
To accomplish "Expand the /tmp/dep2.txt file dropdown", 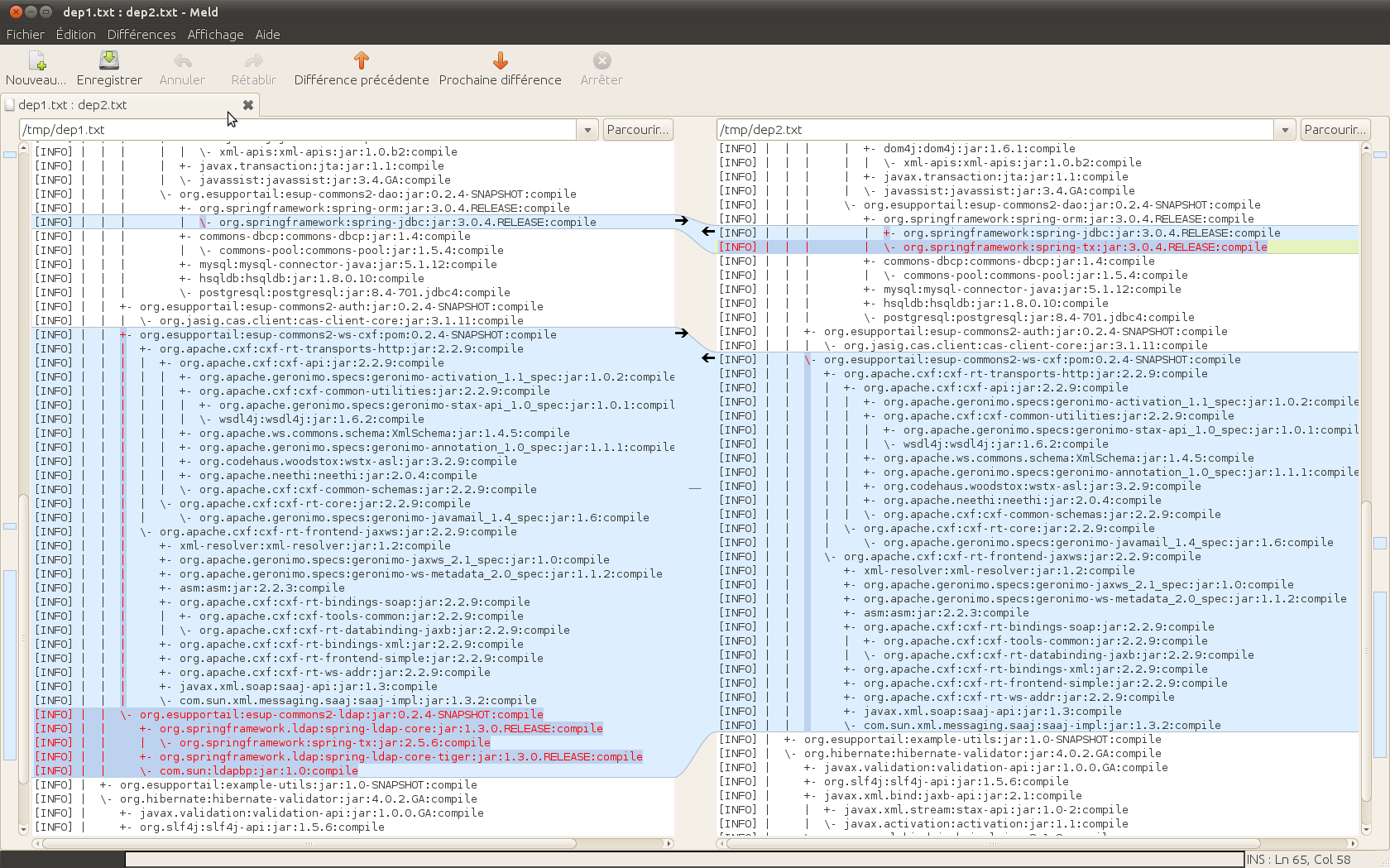I will [x=1285, y=130].
